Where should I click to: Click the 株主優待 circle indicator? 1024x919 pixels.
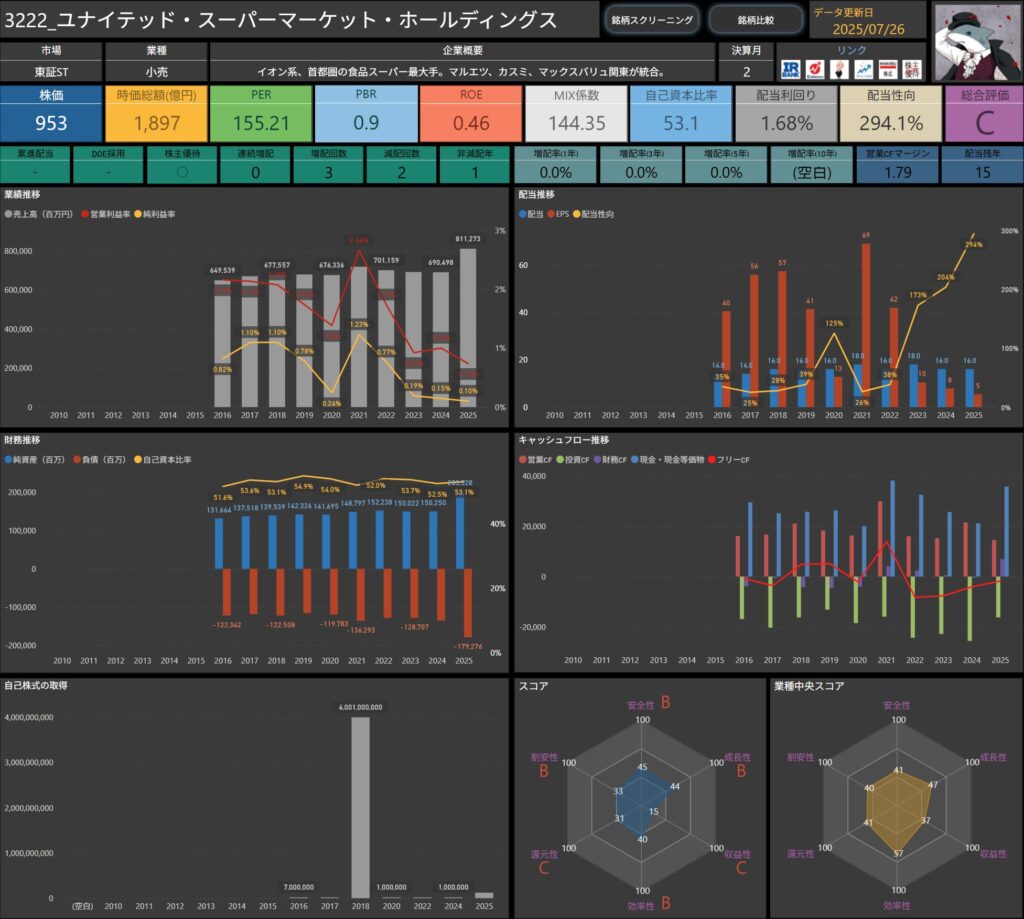(x=182, y=172)
